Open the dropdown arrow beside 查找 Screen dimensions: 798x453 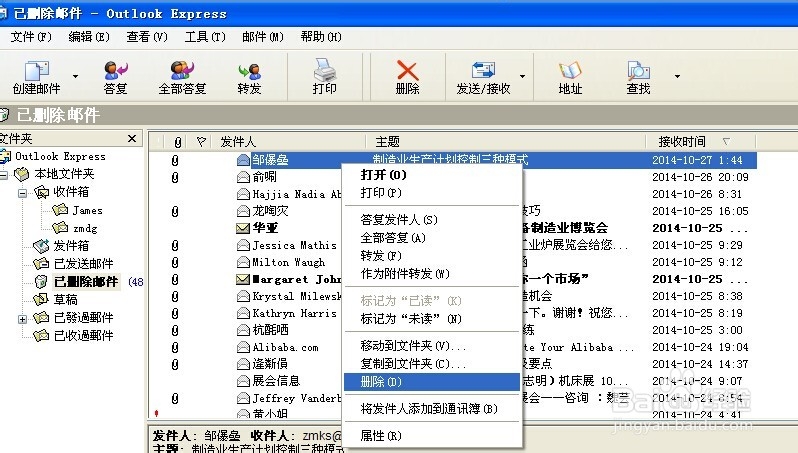click(x=677, y=76)
